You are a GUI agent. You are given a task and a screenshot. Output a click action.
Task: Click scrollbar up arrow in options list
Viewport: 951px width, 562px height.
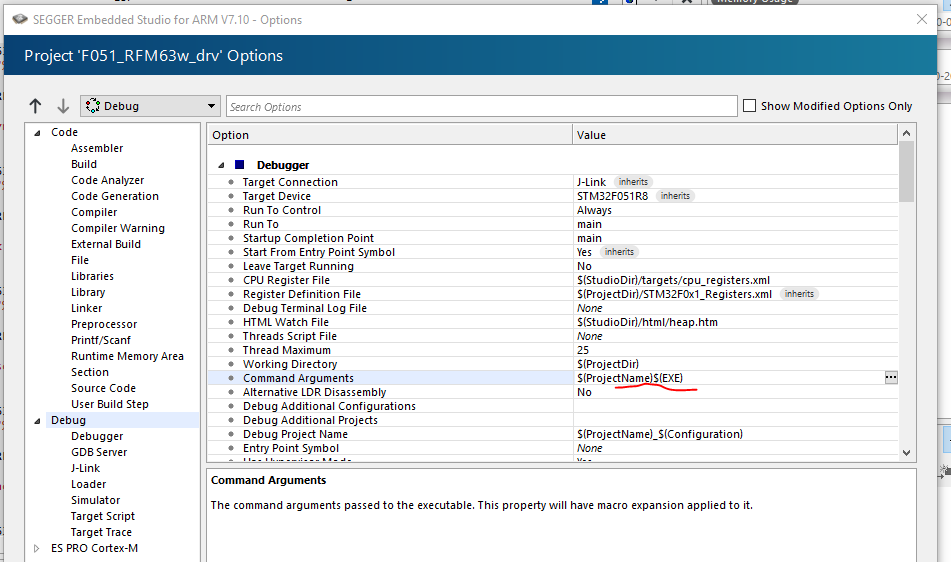[x=906, y=133]
